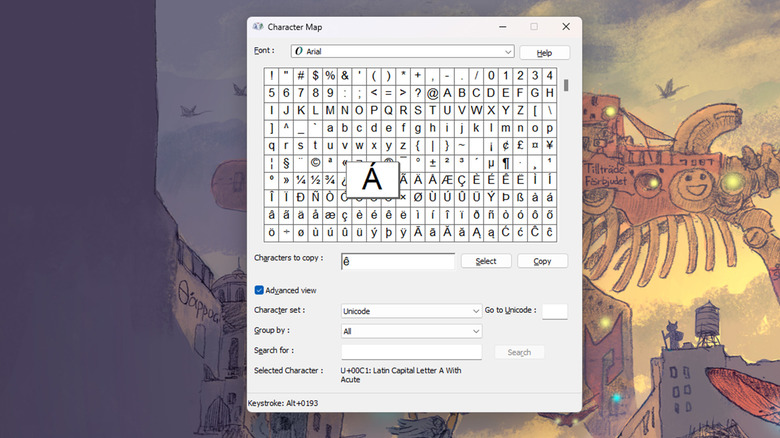Image resolution: width=780 pixels, height=438 pixels.
Task: Choose the uppercase Q character cell
Action: tap(389, 110)
